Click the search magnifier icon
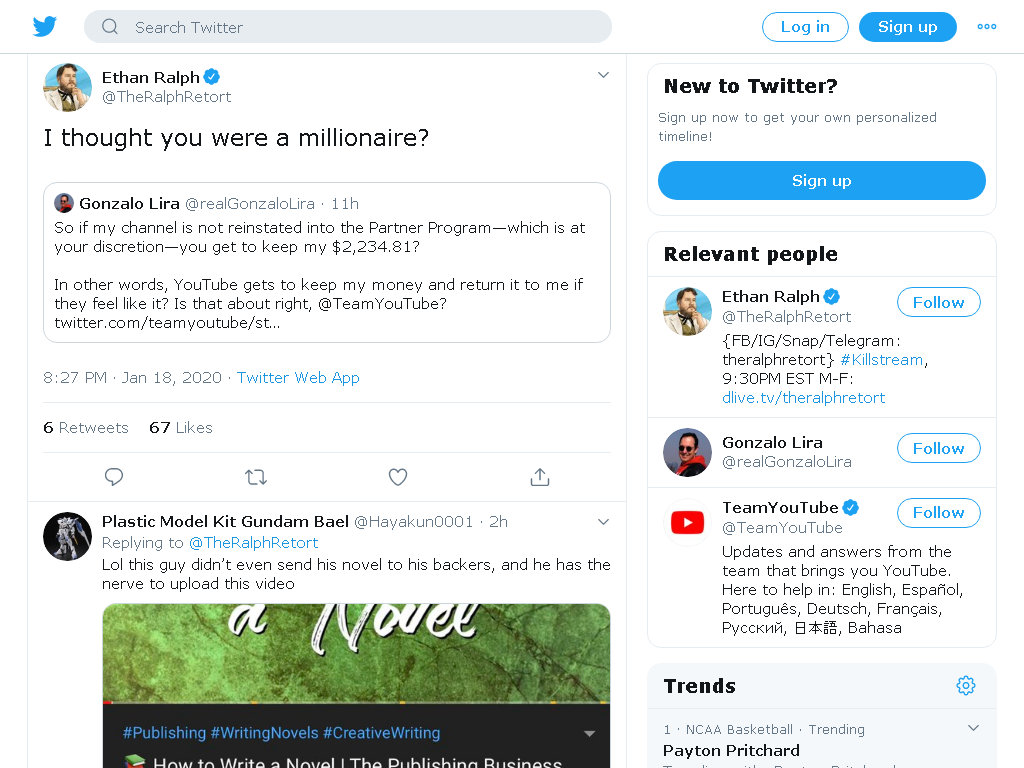The image size is (1024, 768). (x=110, y=27)
